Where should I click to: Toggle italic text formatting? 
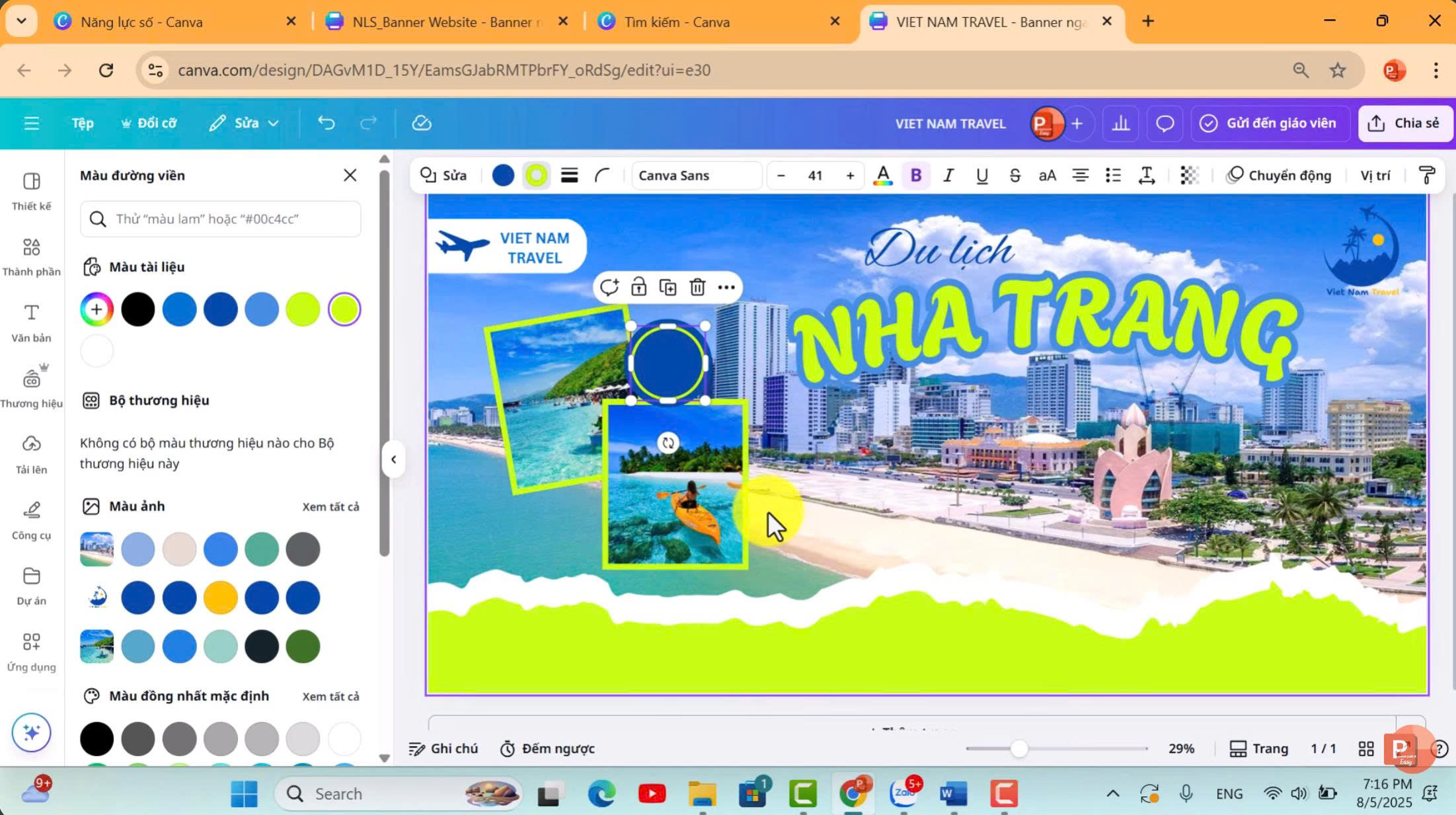coord(948,175)
